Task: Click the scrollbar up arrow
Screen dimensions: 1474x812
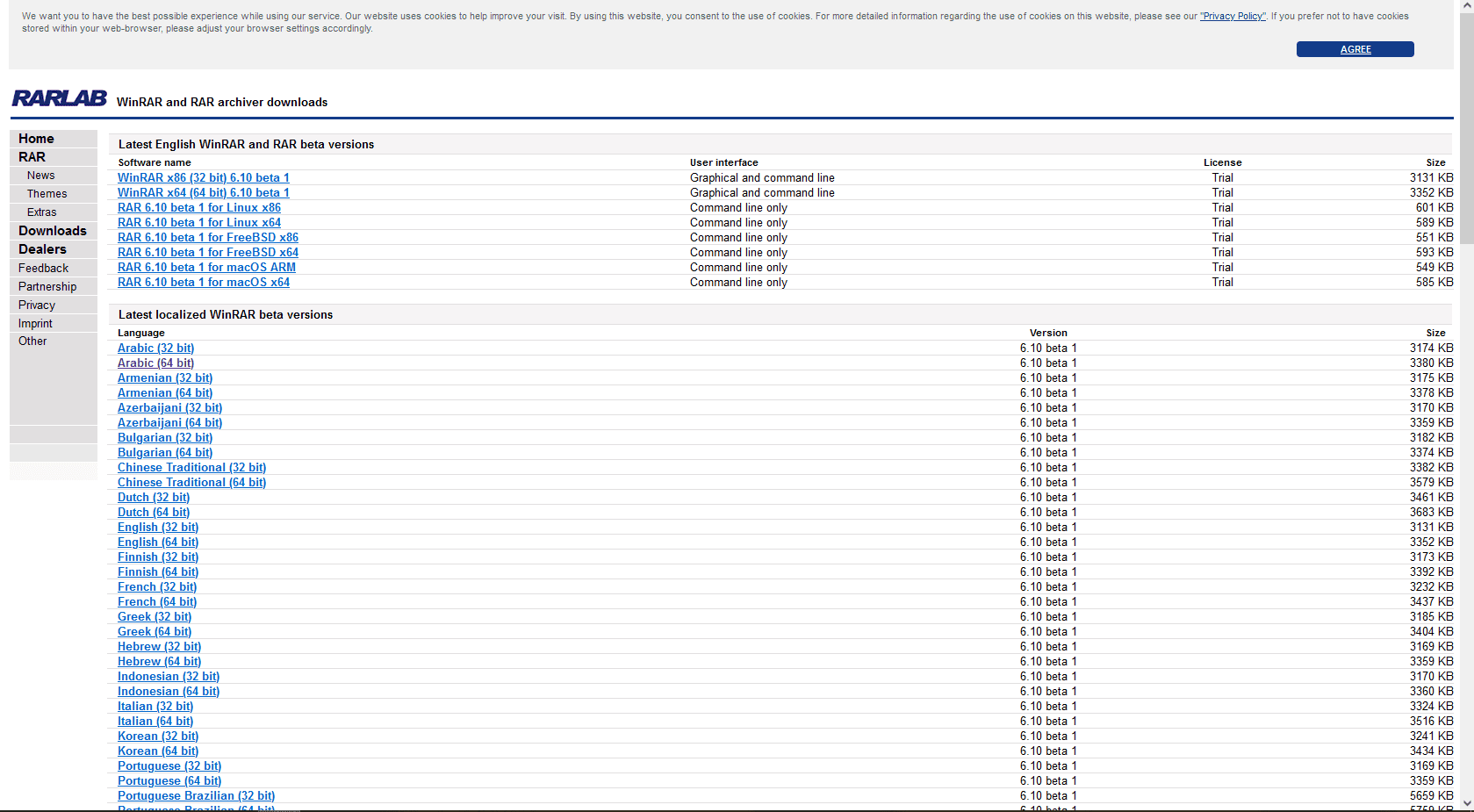Action: 1466,7
